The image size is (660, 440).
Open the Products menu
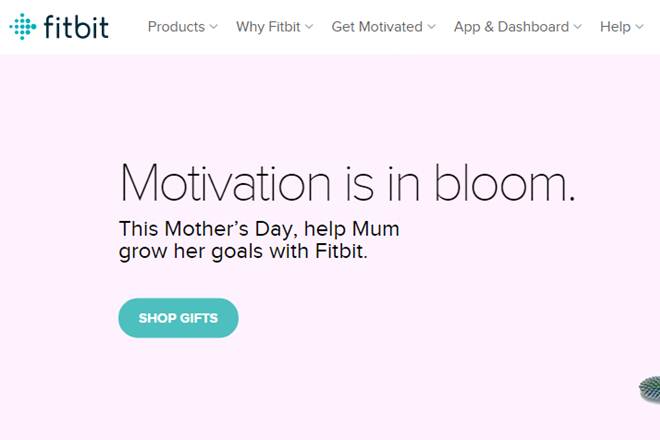(176, 27)
